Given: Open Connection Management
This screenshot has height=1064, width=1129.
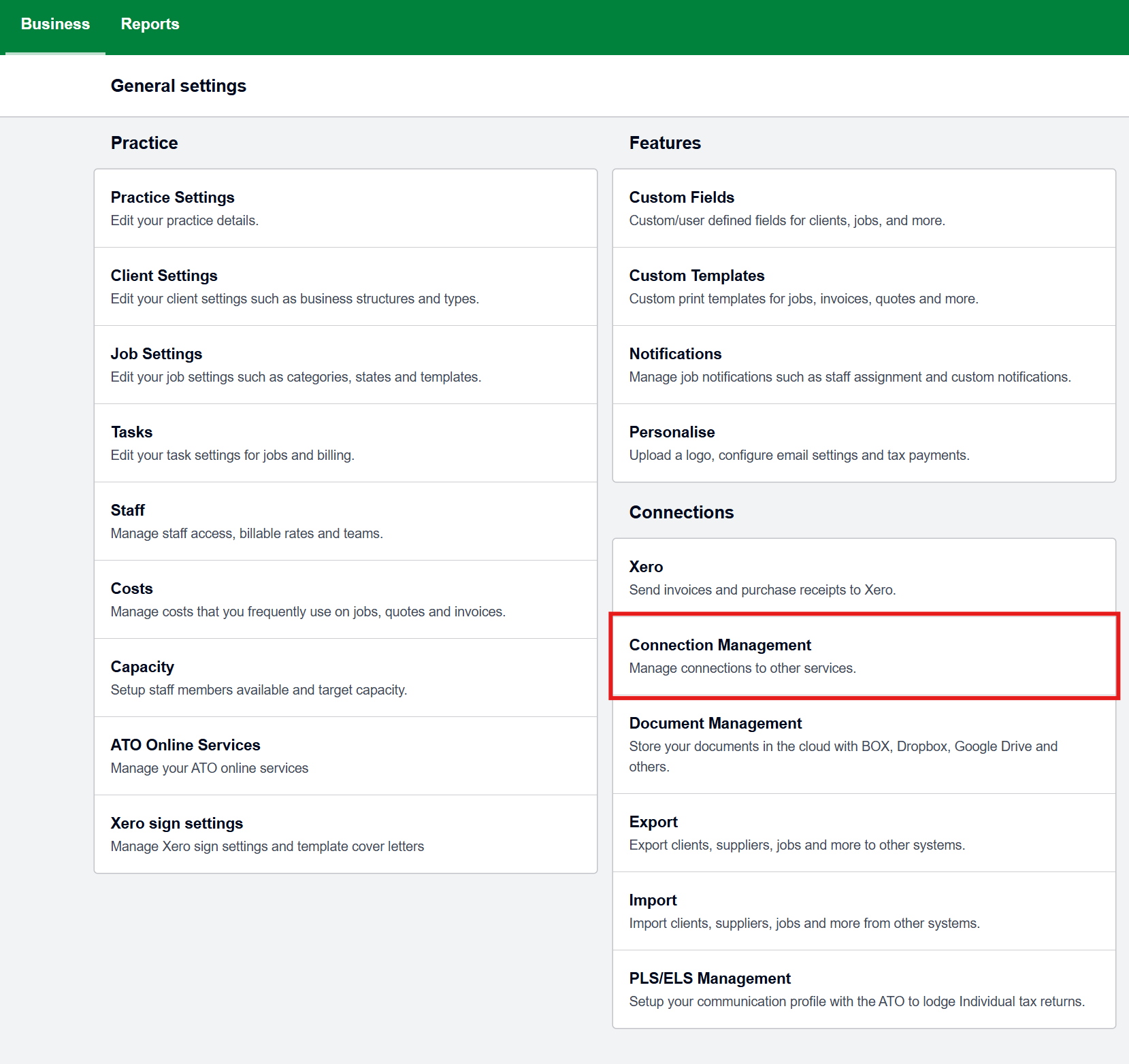Looking at the screenshot, I should tap(720, 645).
